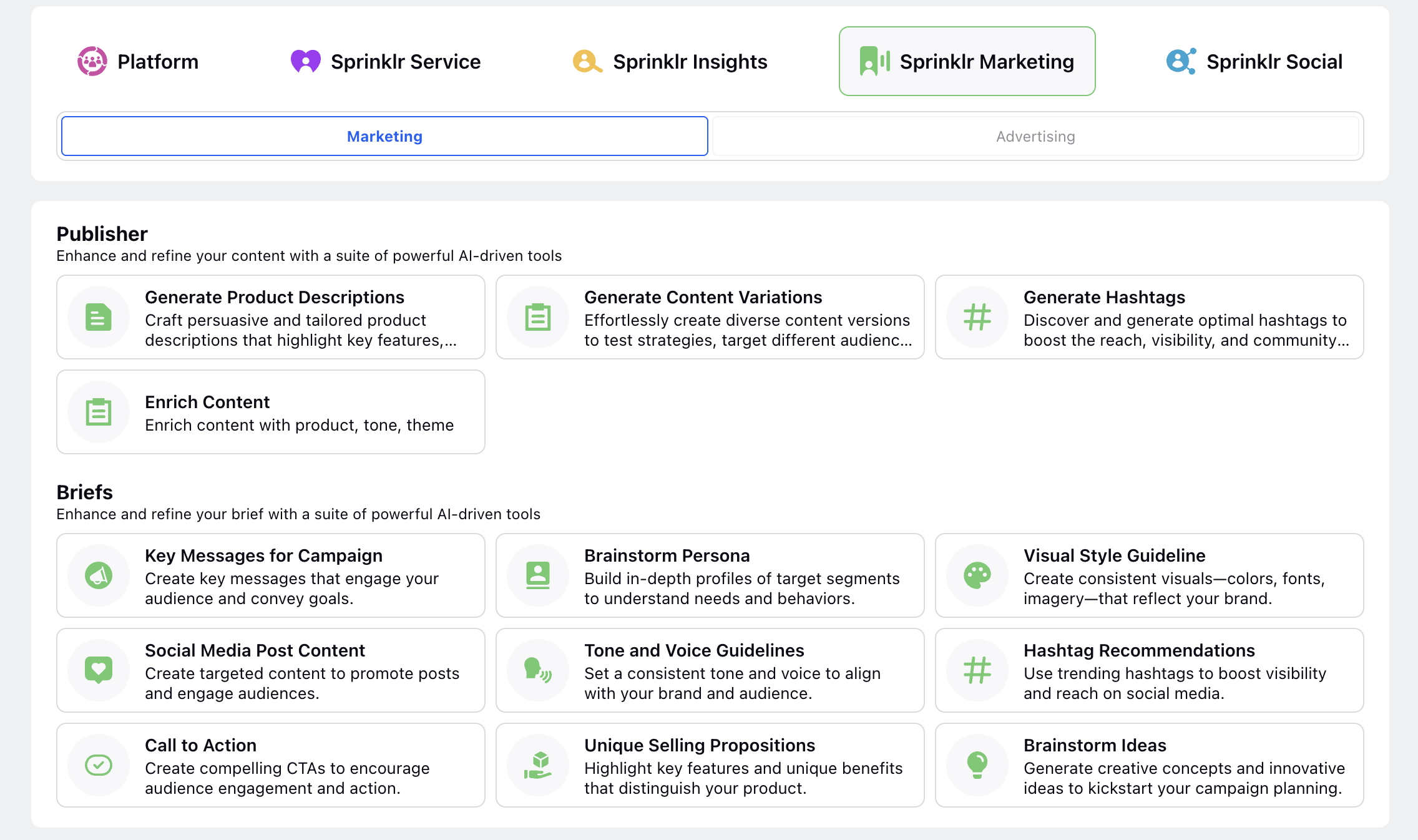This screenshot has height=840, width=1418.
Task: Click the Generate Product Descriptions document icon
Action: coord(99,317)
